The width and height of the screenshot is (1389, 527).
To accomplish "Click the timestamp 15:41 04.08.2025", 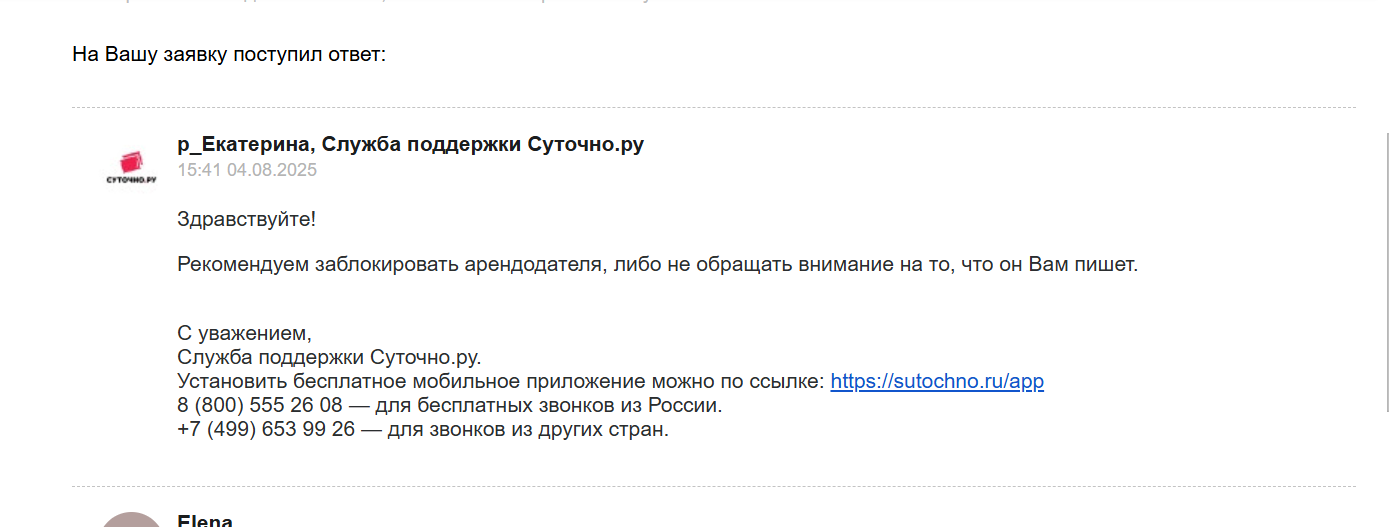I will click(247, 170).
